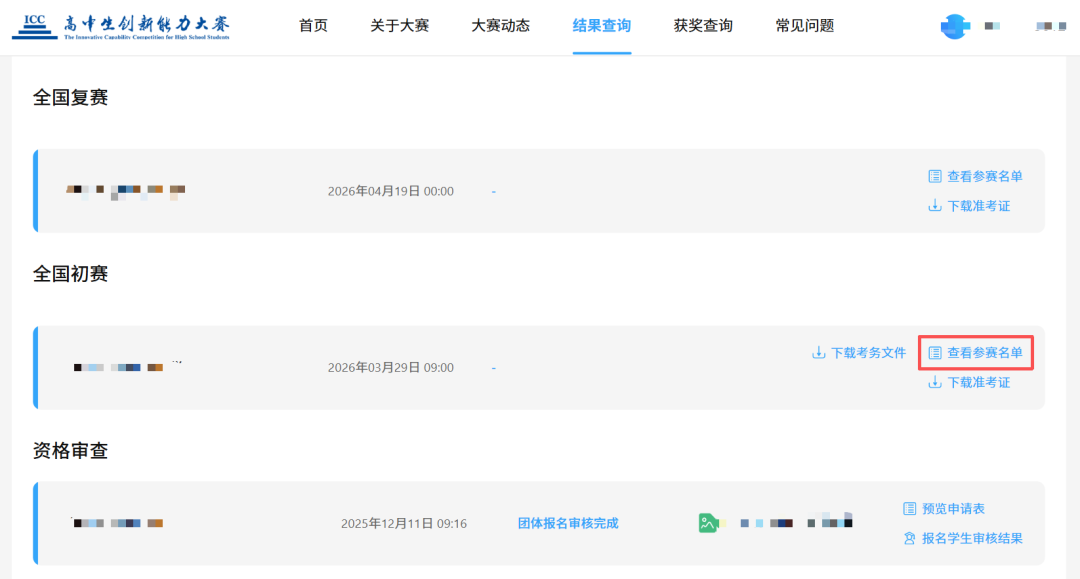Open the highlighted 查看参赛名单 link under 全国初赛

pos(984,353)
